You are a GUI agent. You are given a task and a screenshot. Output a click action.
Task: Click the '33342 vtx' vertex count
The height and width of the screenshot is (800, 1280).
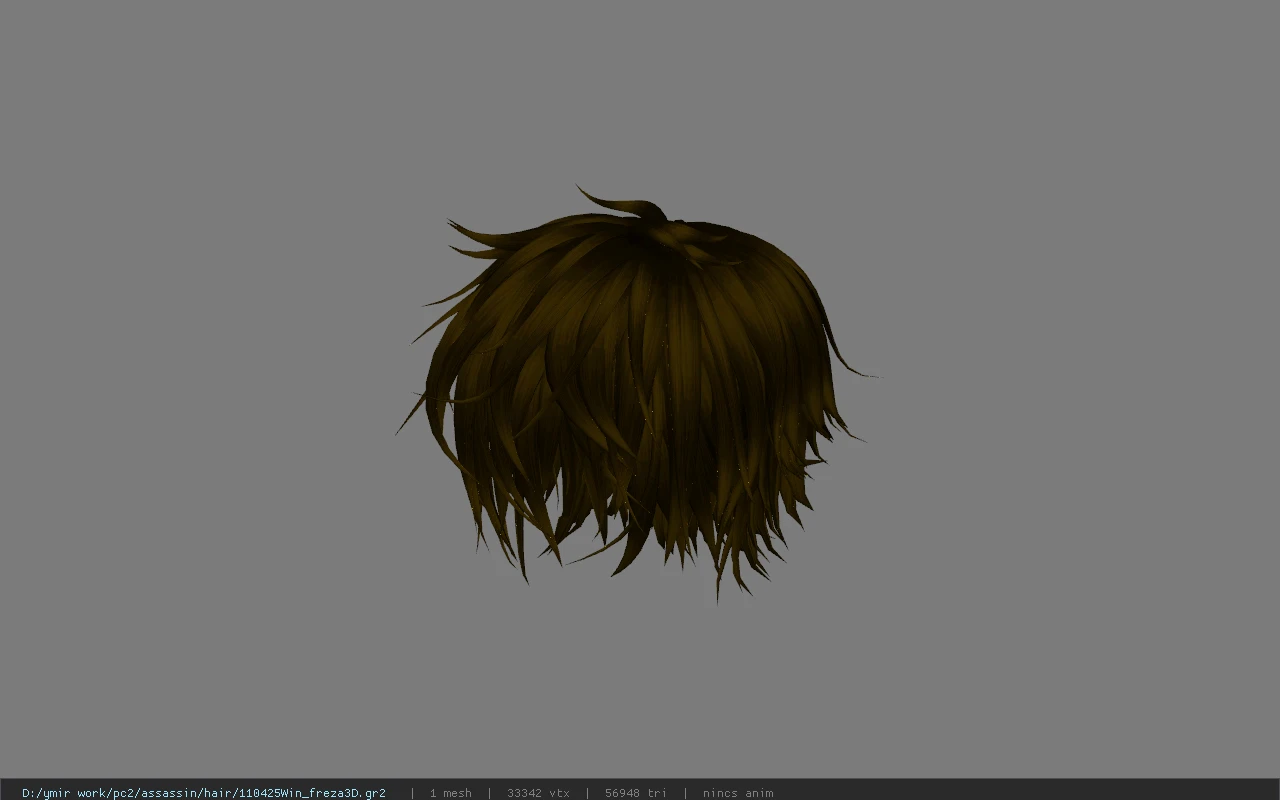click(538, 793)
